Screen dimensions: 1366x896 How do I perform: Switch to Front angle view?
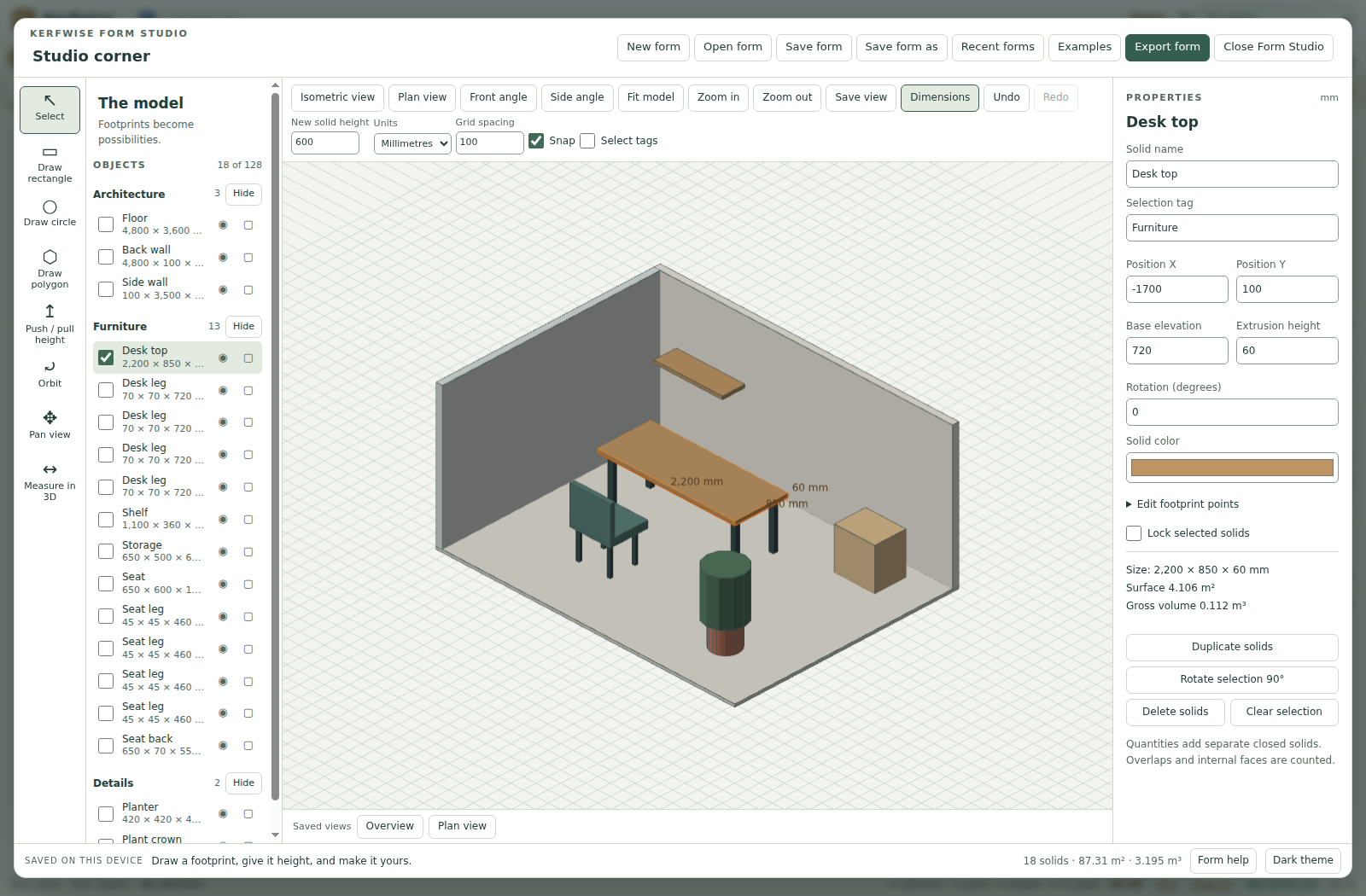coord(499,97)
